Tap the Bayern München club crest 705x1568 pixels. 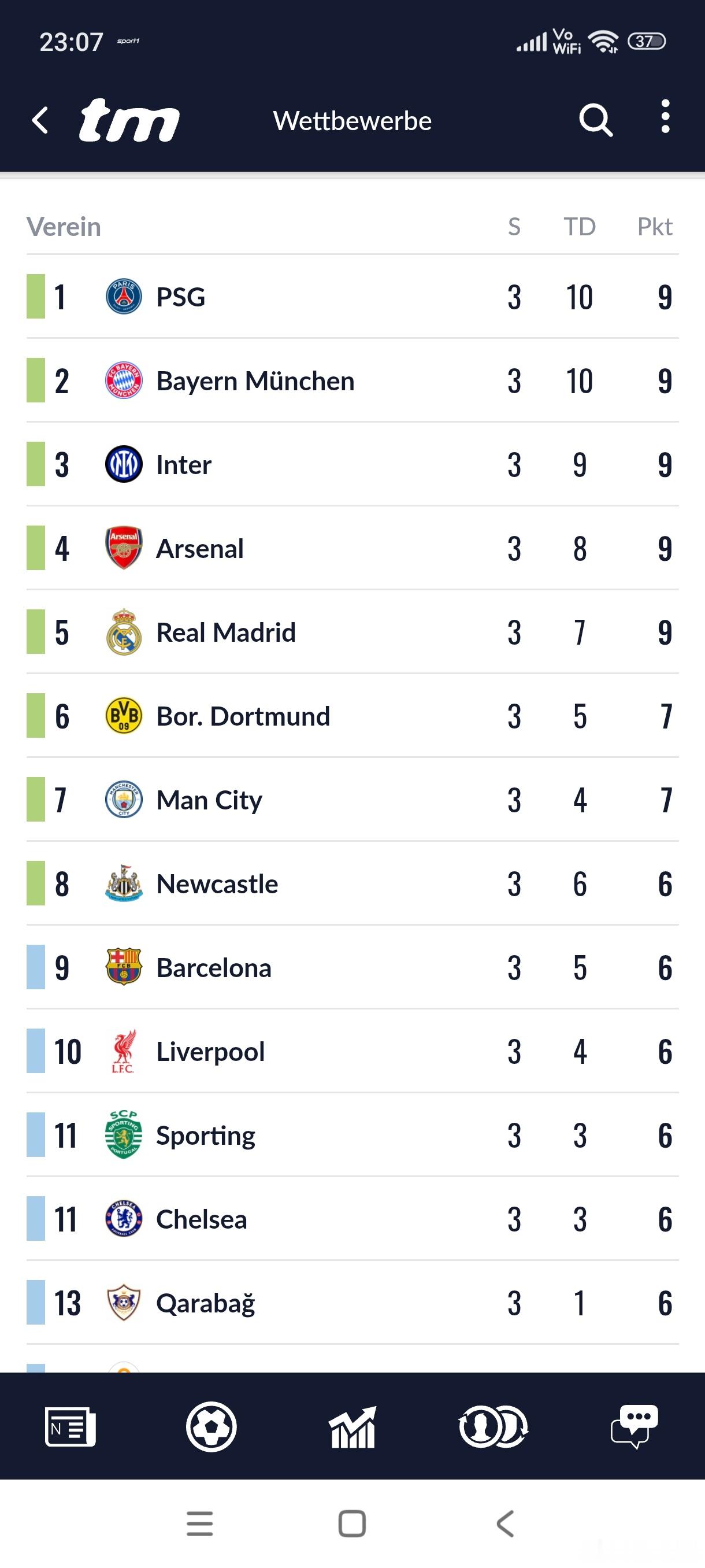pyautogui.click(x=124, y=381)
